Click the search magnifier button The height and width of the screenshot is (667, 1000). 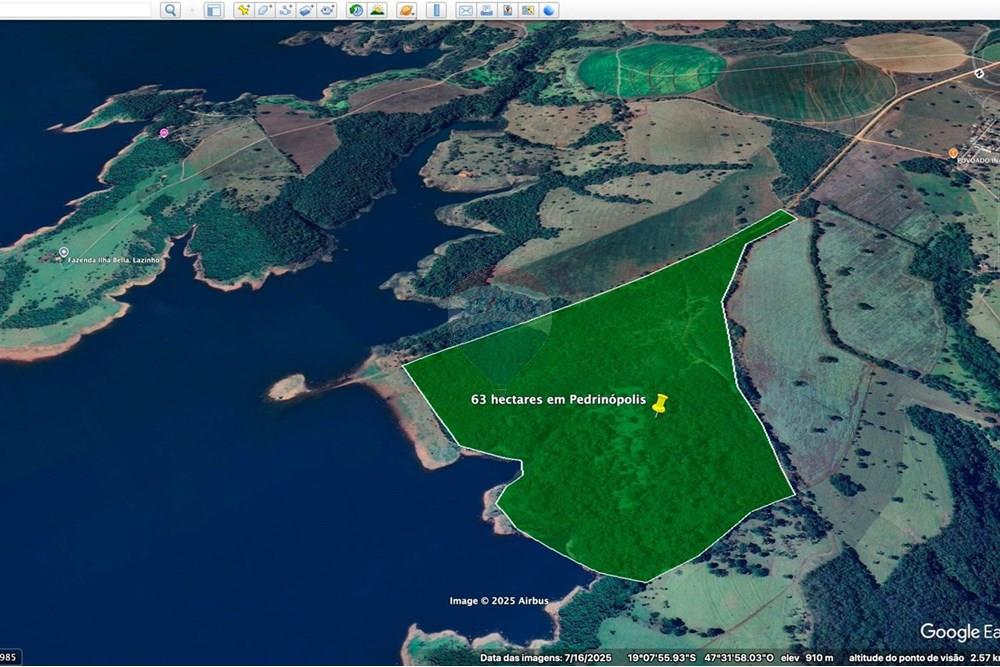click(170, 10)
